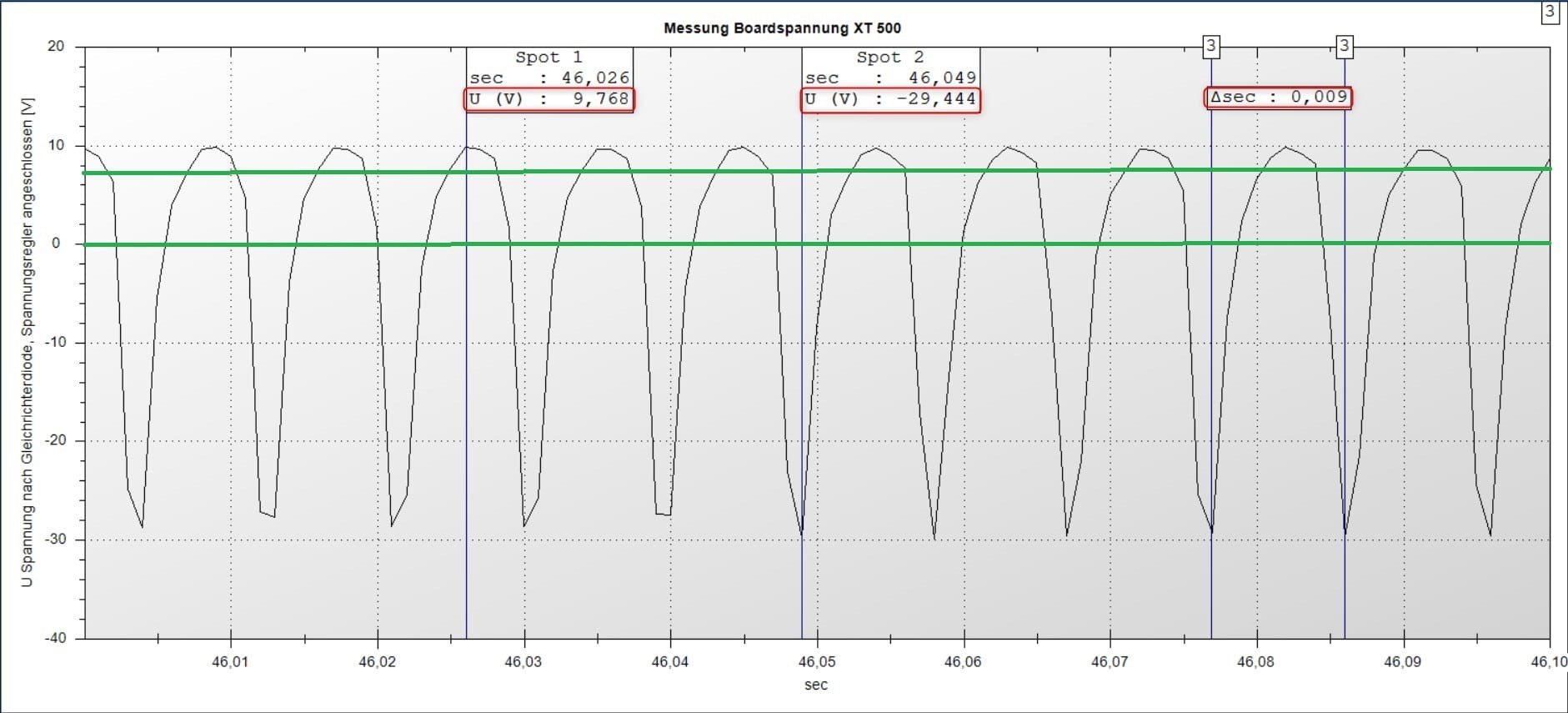
Task: Select the left cursor flag labeled 3
Action: (1211, 47)
